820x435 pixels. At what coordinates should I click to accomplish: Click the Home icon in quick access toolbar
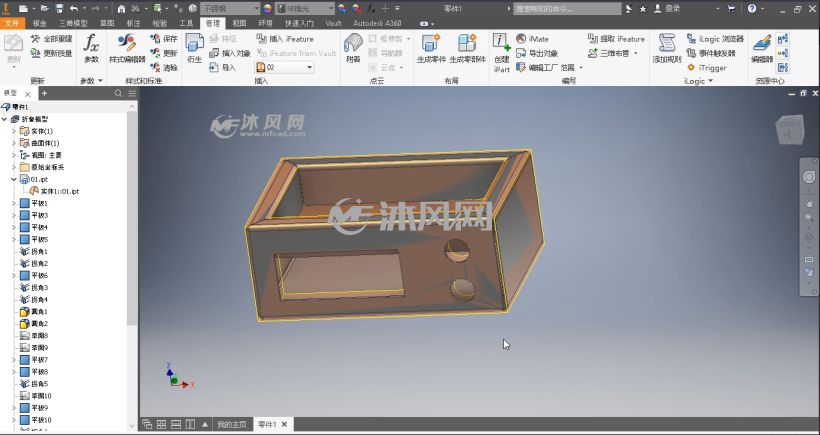(x=121, y=8)
